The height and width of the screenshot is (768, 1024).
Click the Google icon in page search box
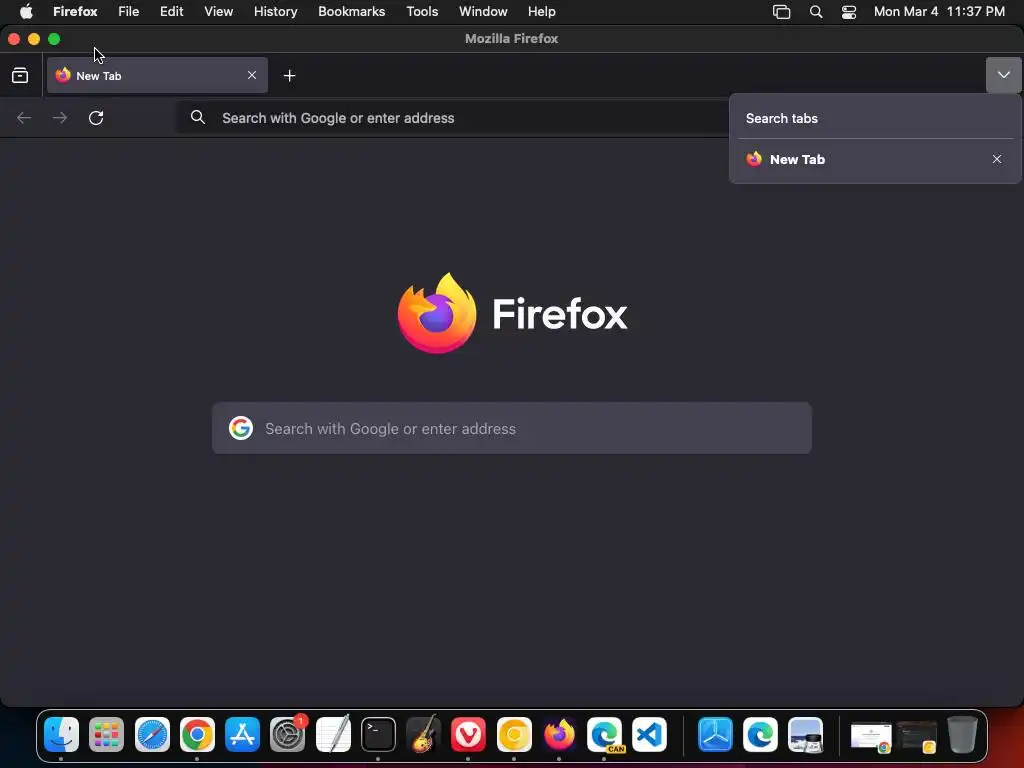pos(241,428)
